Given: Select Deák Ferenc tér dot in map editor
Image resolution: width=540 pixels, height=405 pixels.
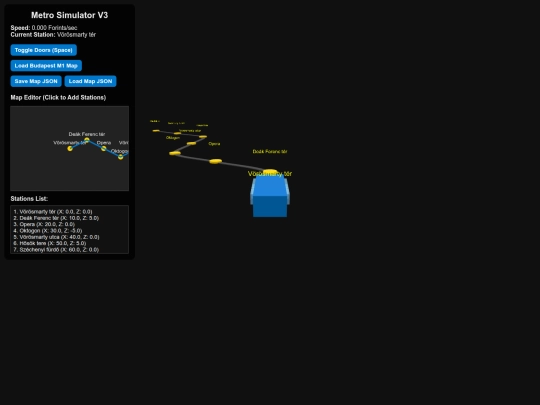Looking at the screenshot, I should click(x=87, y=140).
